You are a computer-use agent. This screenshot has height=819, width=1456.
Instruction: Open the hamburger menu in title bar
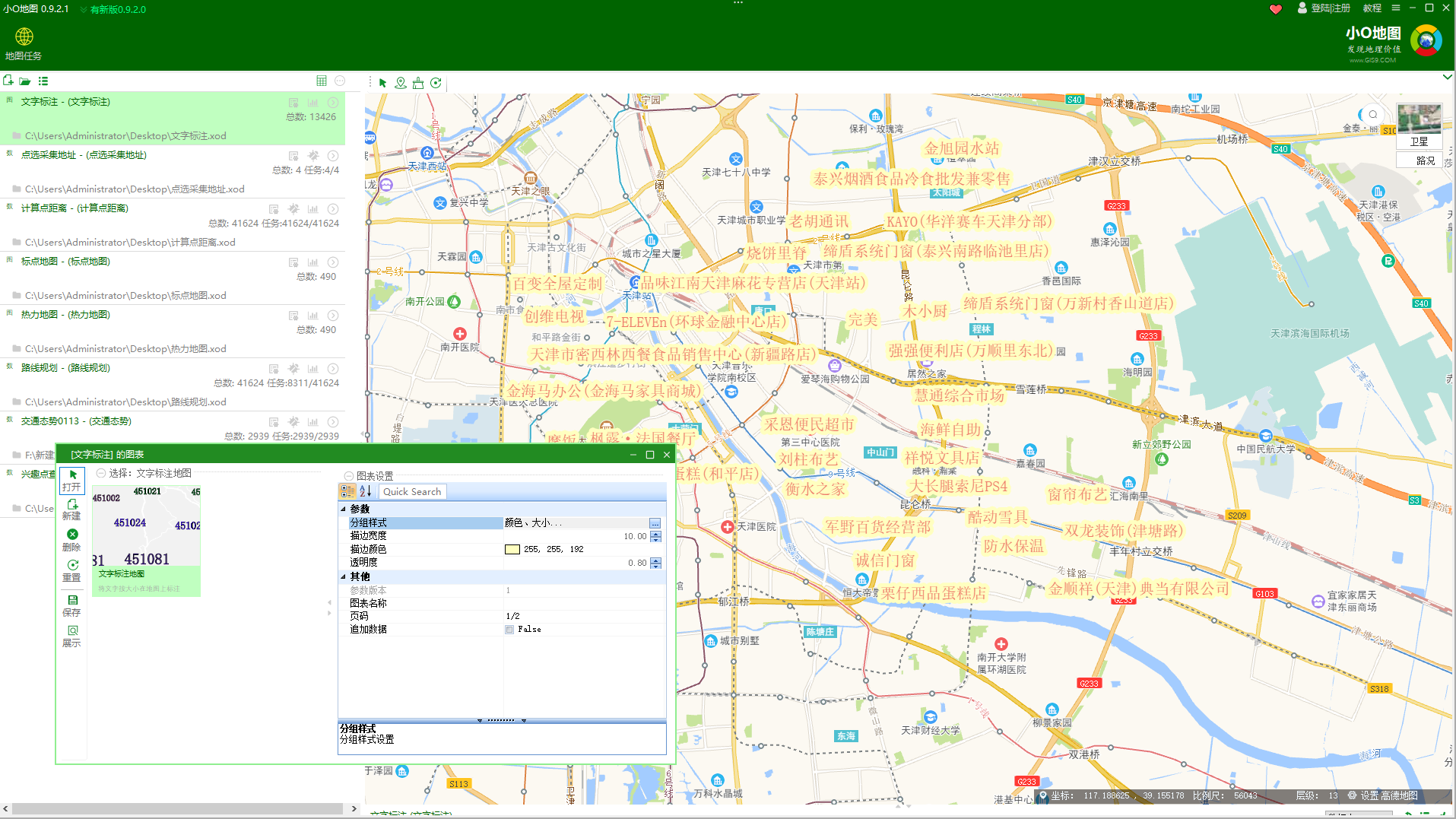click(1396, 8)
